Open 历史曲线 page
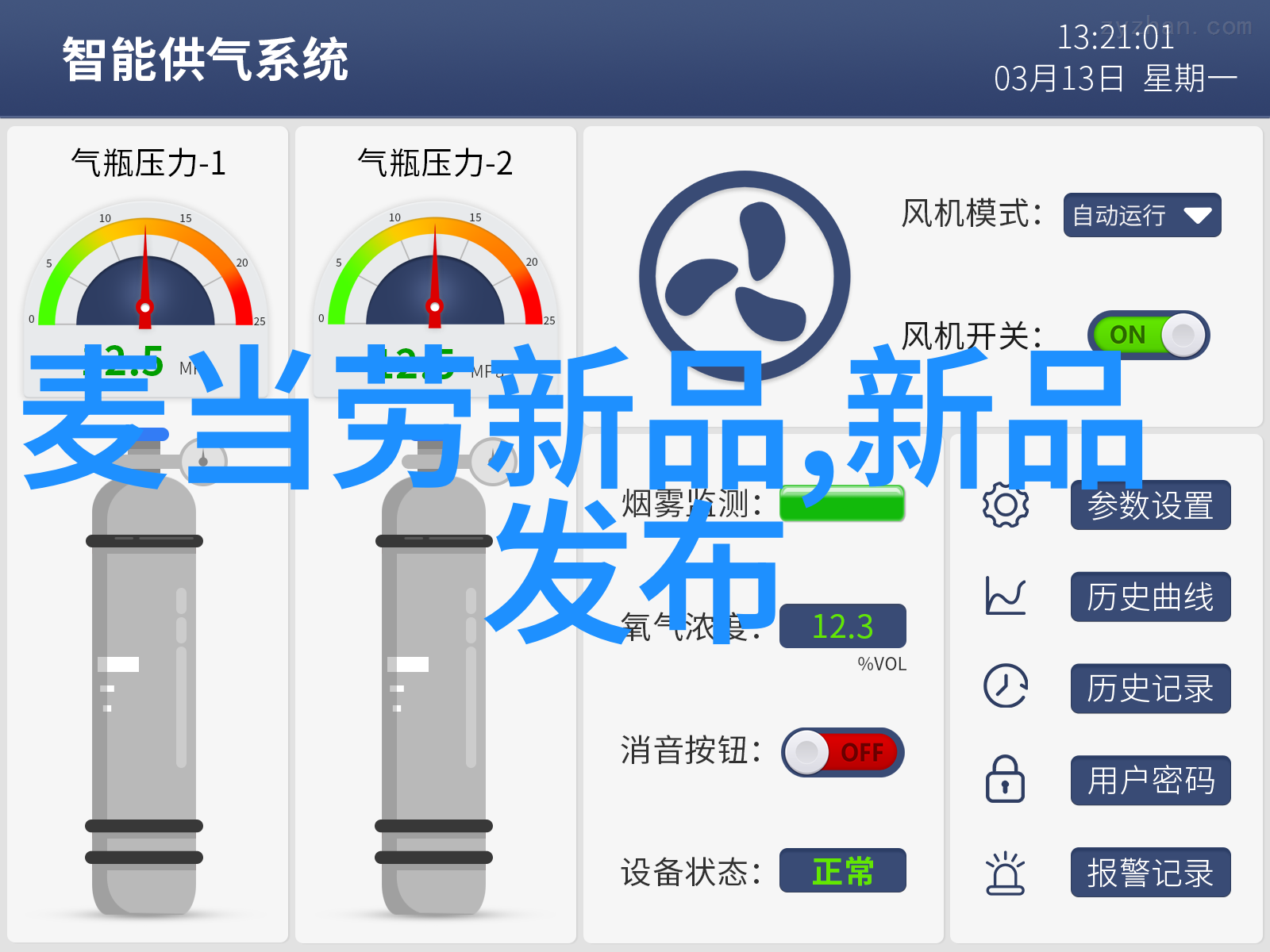This screenshot has height=952, width=1270. (x=1150, y=597)
